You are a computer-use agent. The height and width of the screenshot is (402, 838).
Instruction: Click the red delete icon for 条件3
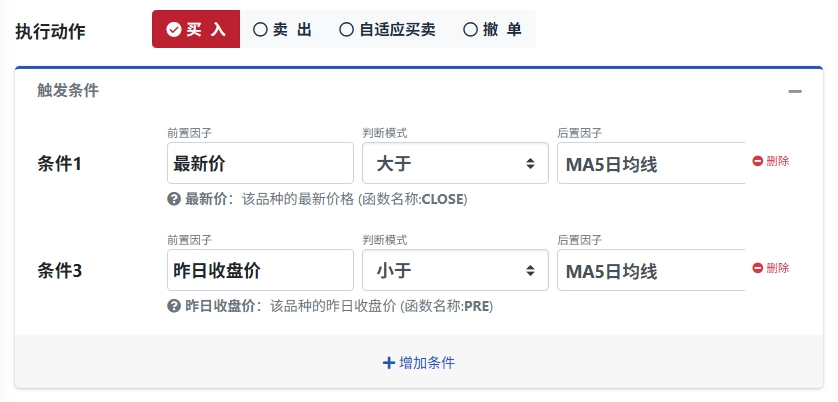pyautogui.click(x=758, y=268)
